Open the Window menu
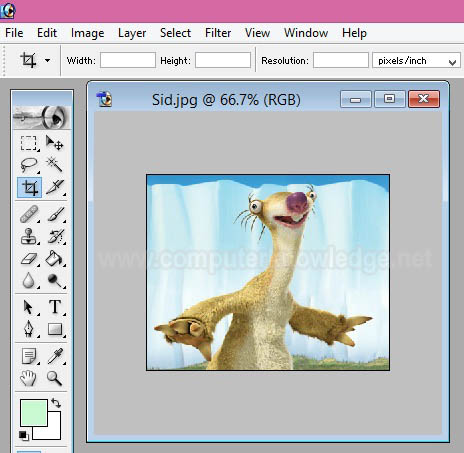 pyautogui.click(x=306, y=33)
